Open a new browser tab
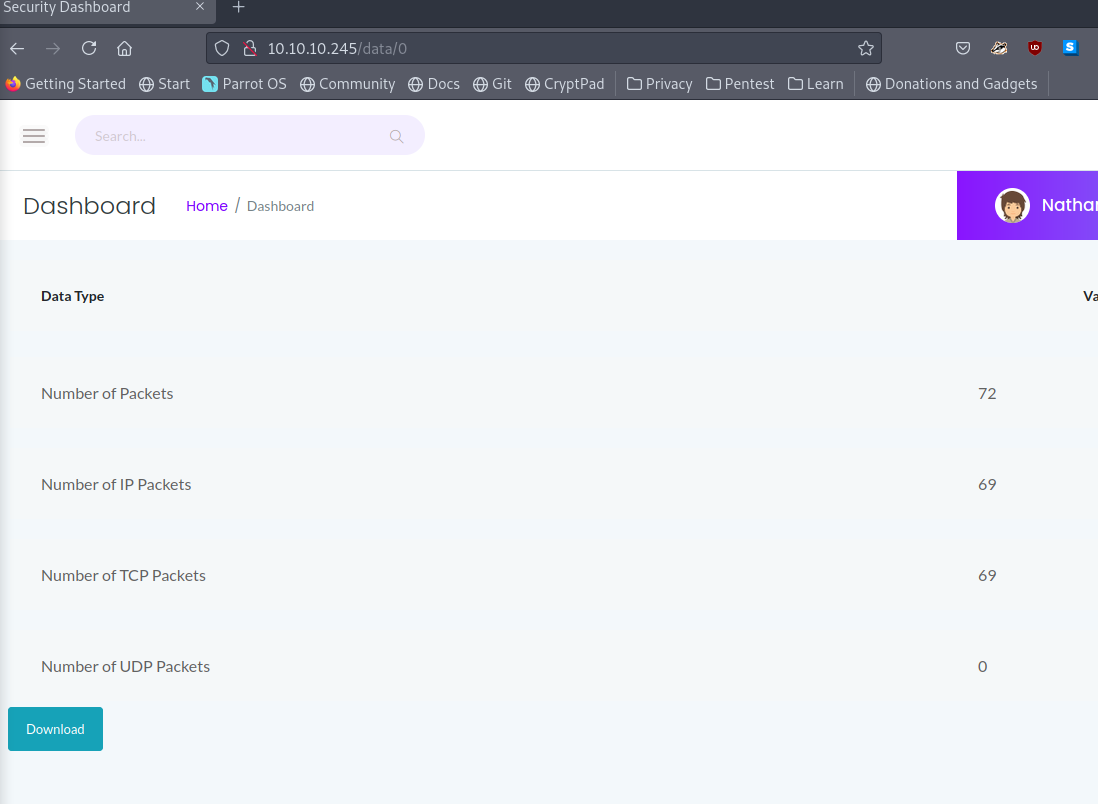The width and height of the screenshot is (1098, 804). [x=238, y=8]
